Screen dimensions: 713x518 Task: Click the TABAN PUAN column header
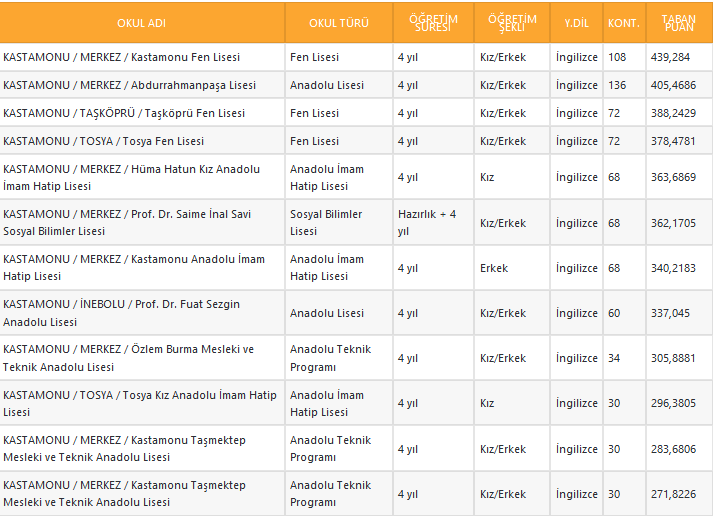coord(679,24)
